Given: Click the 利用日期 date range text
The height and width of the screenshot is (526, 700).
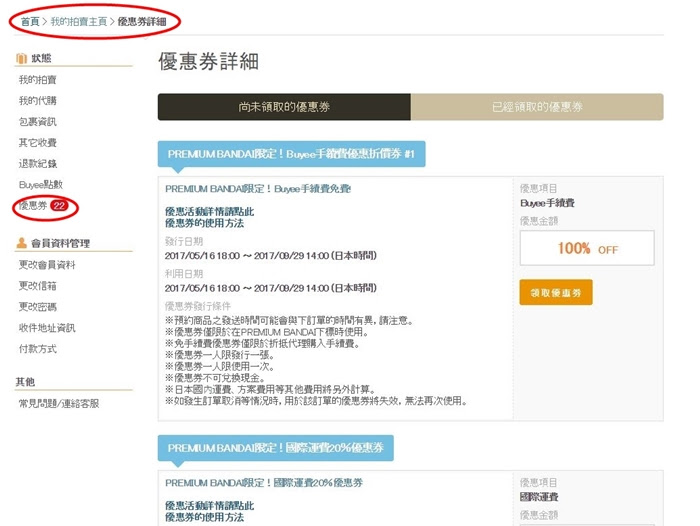Looking at the screenshot, I should [271, 288].
